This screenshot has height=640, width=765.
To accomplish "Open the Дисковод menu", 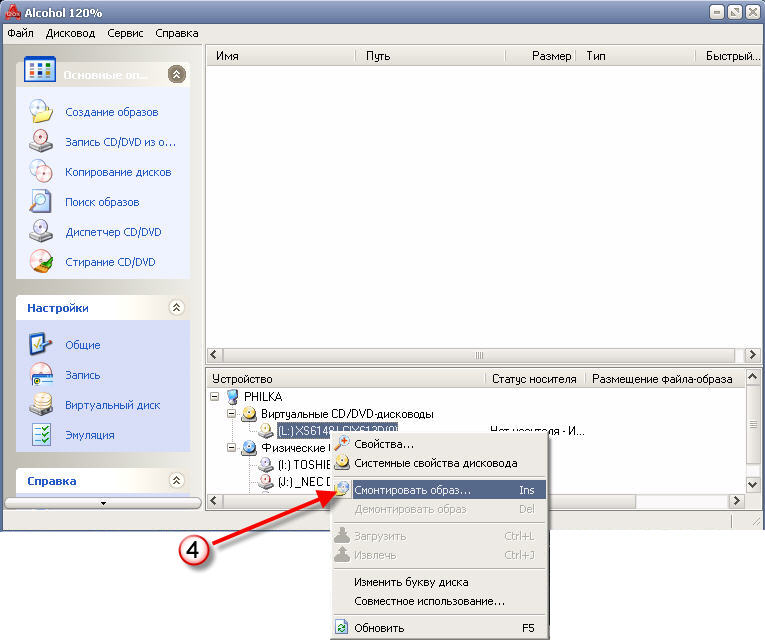I will pyautogui.click(x=70, y=33).
